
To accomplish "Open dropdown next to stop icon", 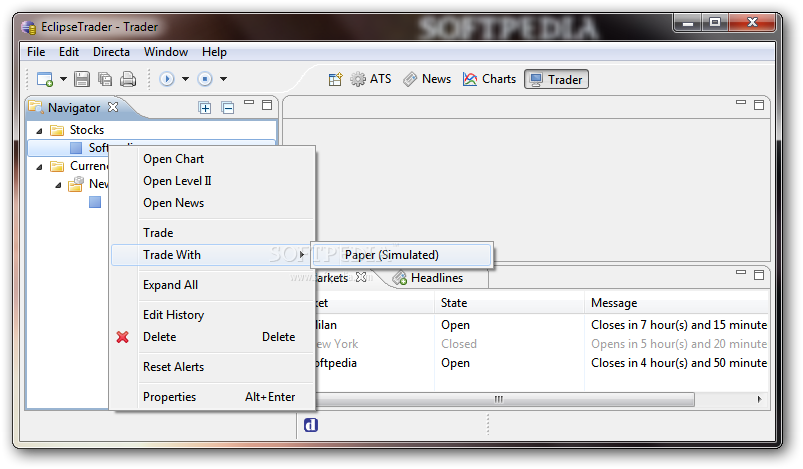I will 223,79.
